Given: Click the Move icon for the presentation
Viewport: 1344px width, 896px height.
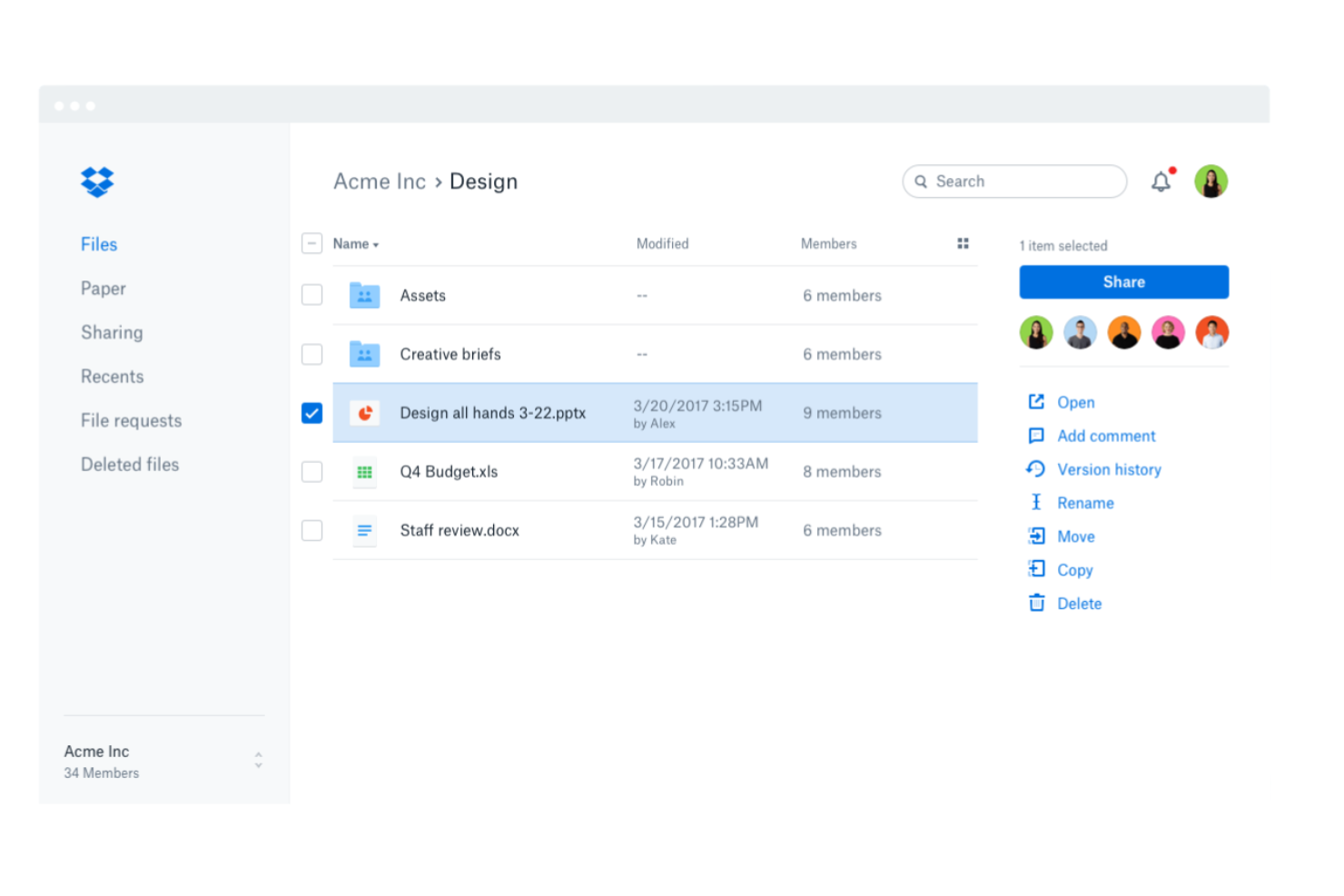Looking at the screenshot, I should [1036, 536].
